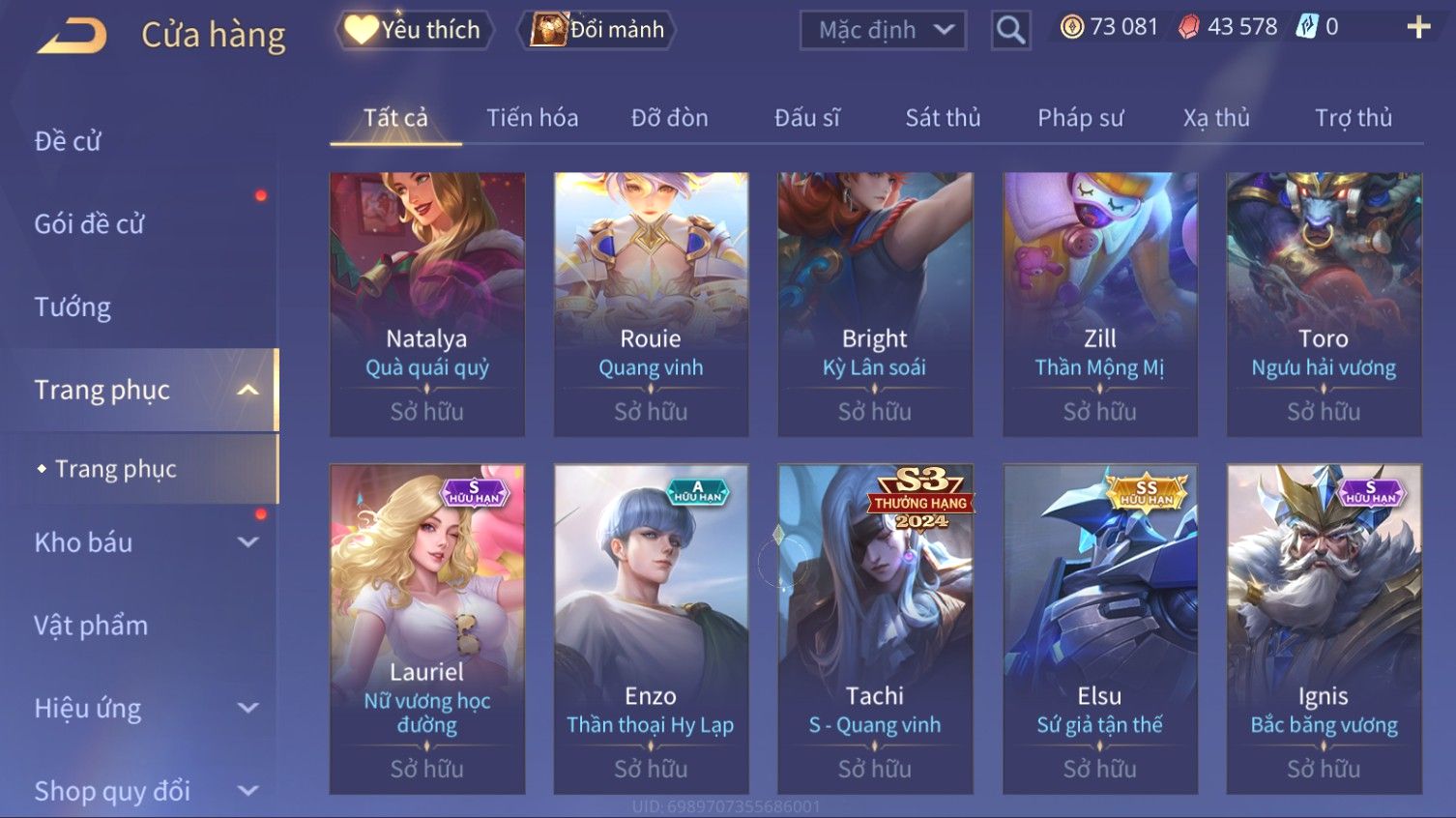Open the search magnifier icon
Screen dimensions: 1456x818
[1010, 31]
